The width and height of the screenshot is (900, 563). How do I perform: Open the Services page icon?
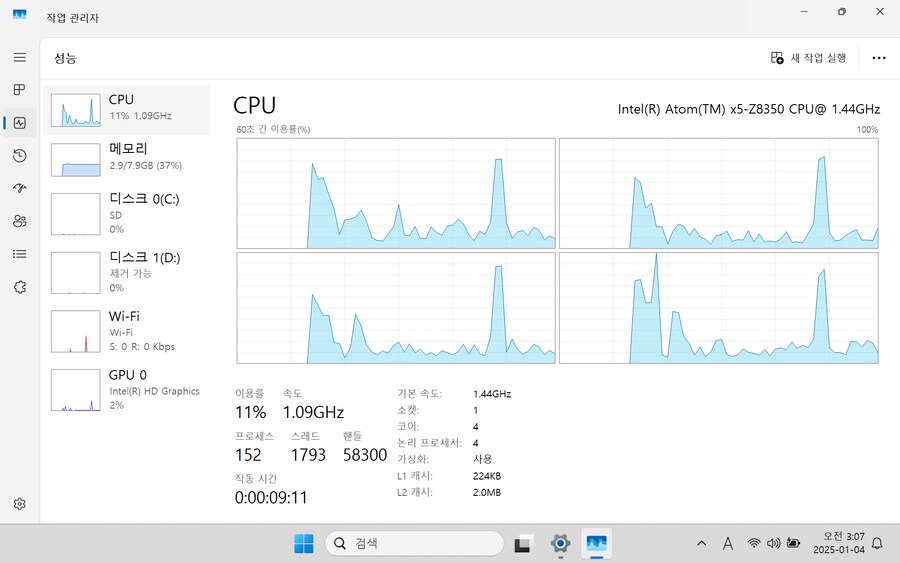[x=19, y=287]
